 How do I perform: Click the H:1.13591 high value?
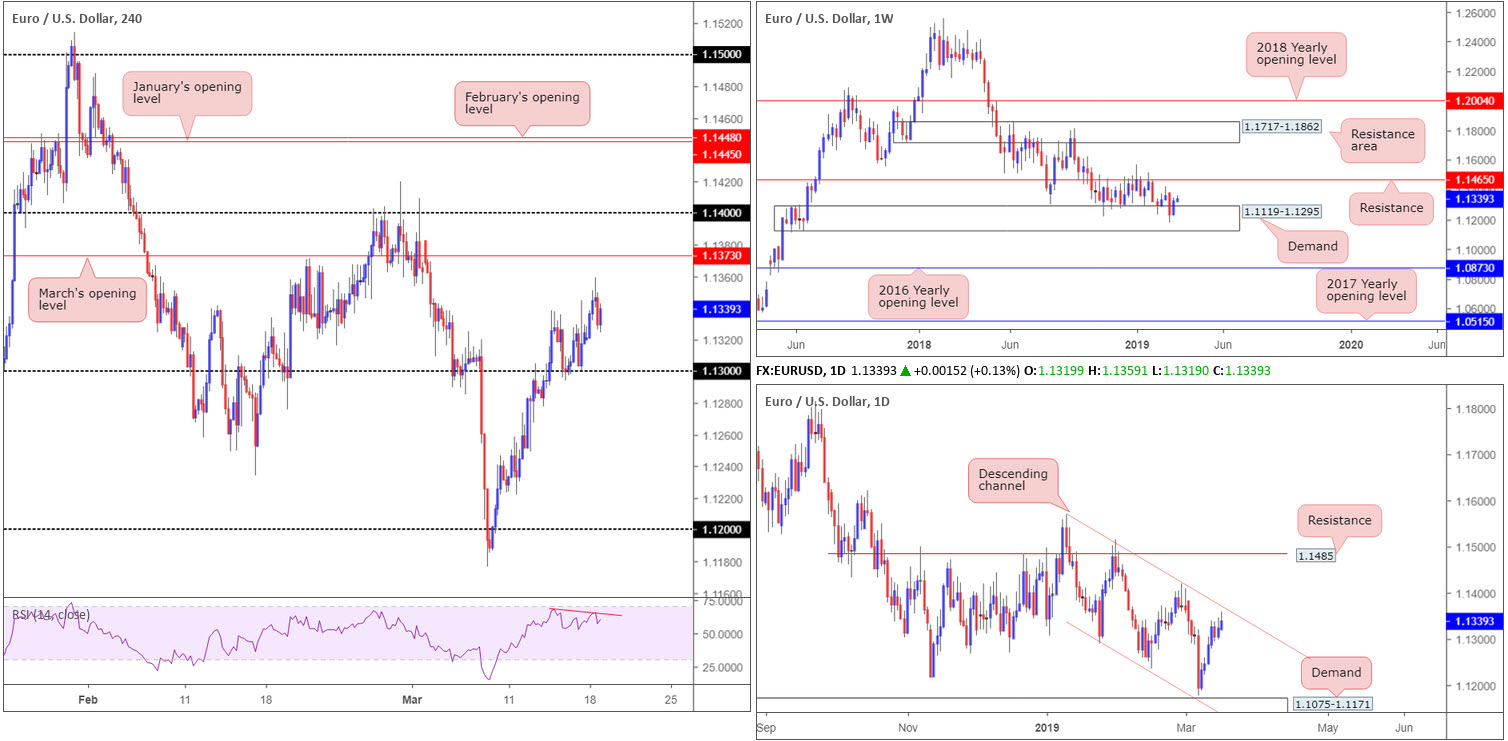[x=1118, y=371]
